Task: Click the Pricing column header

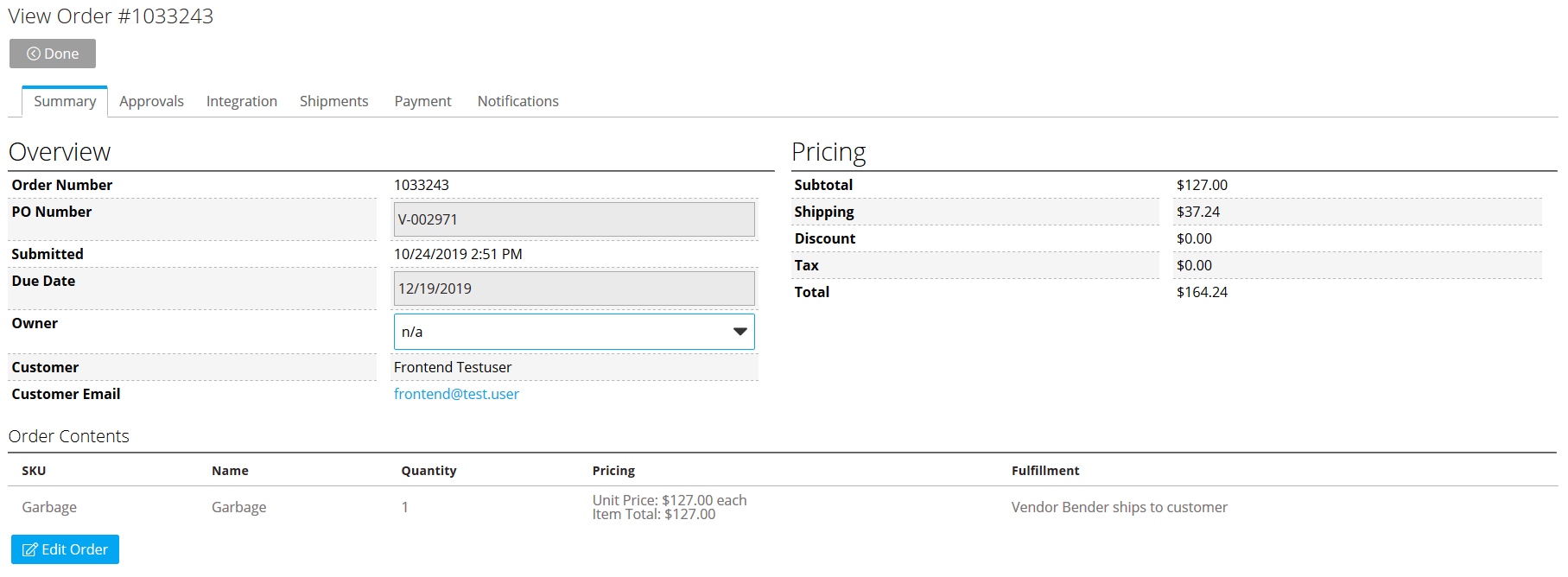Action: click(613, 471)
